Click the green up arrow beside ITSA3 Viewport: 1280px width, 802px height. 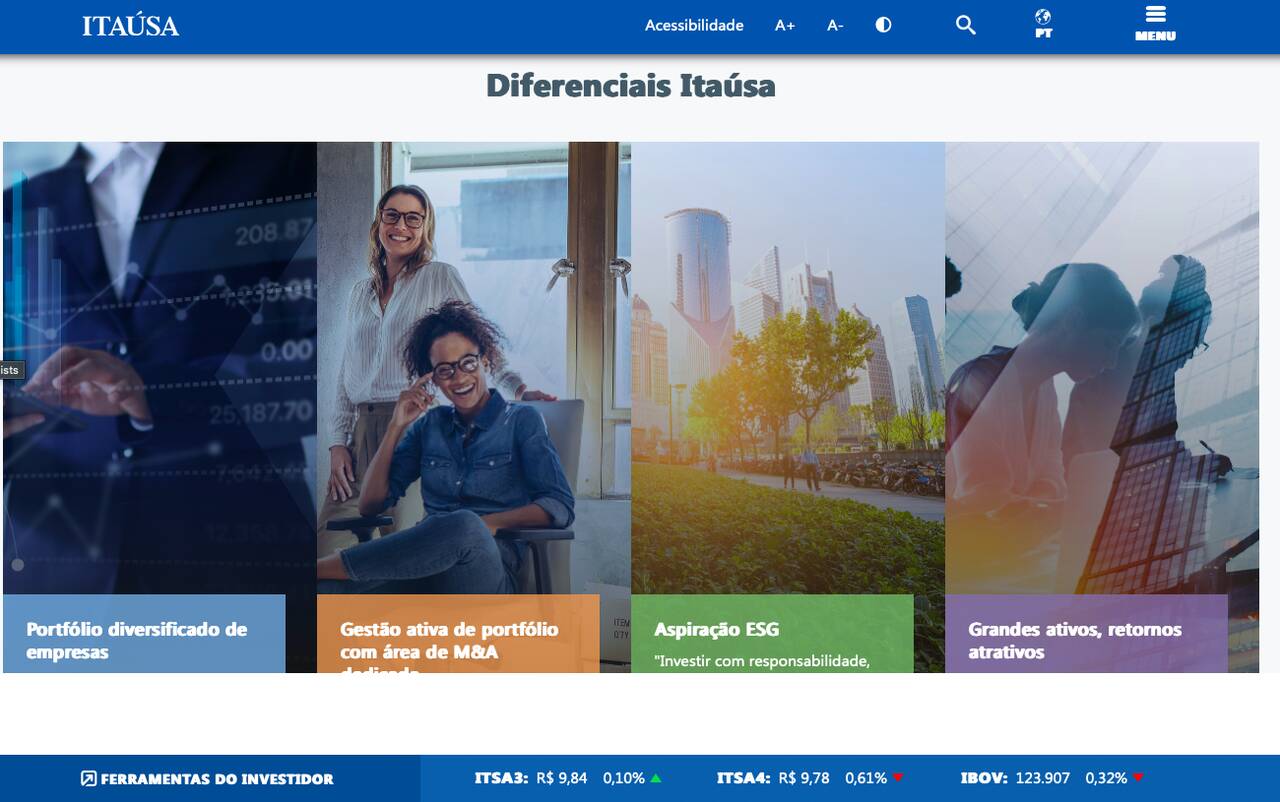click(x=656, y=778)
